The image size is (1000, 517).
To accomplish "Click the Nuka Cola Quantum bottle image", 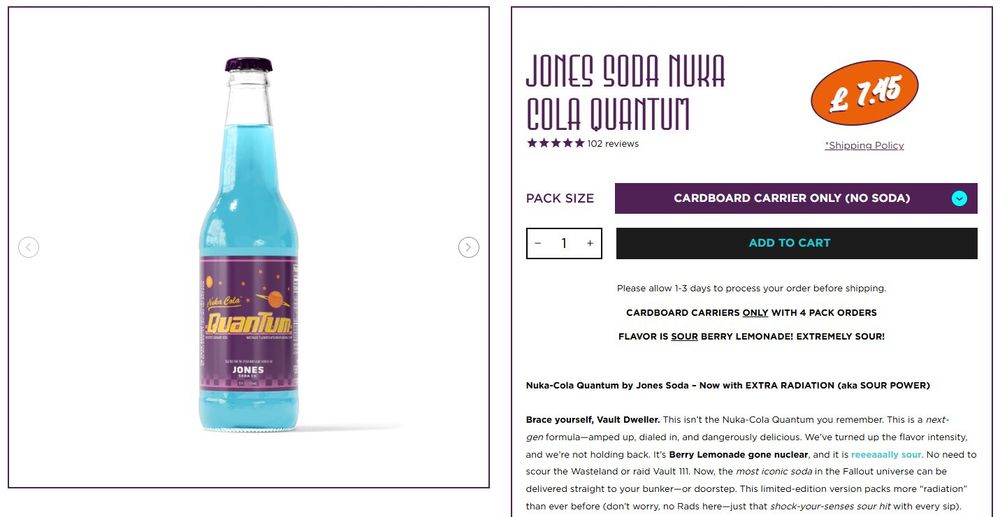I will (x=249, y=245).
